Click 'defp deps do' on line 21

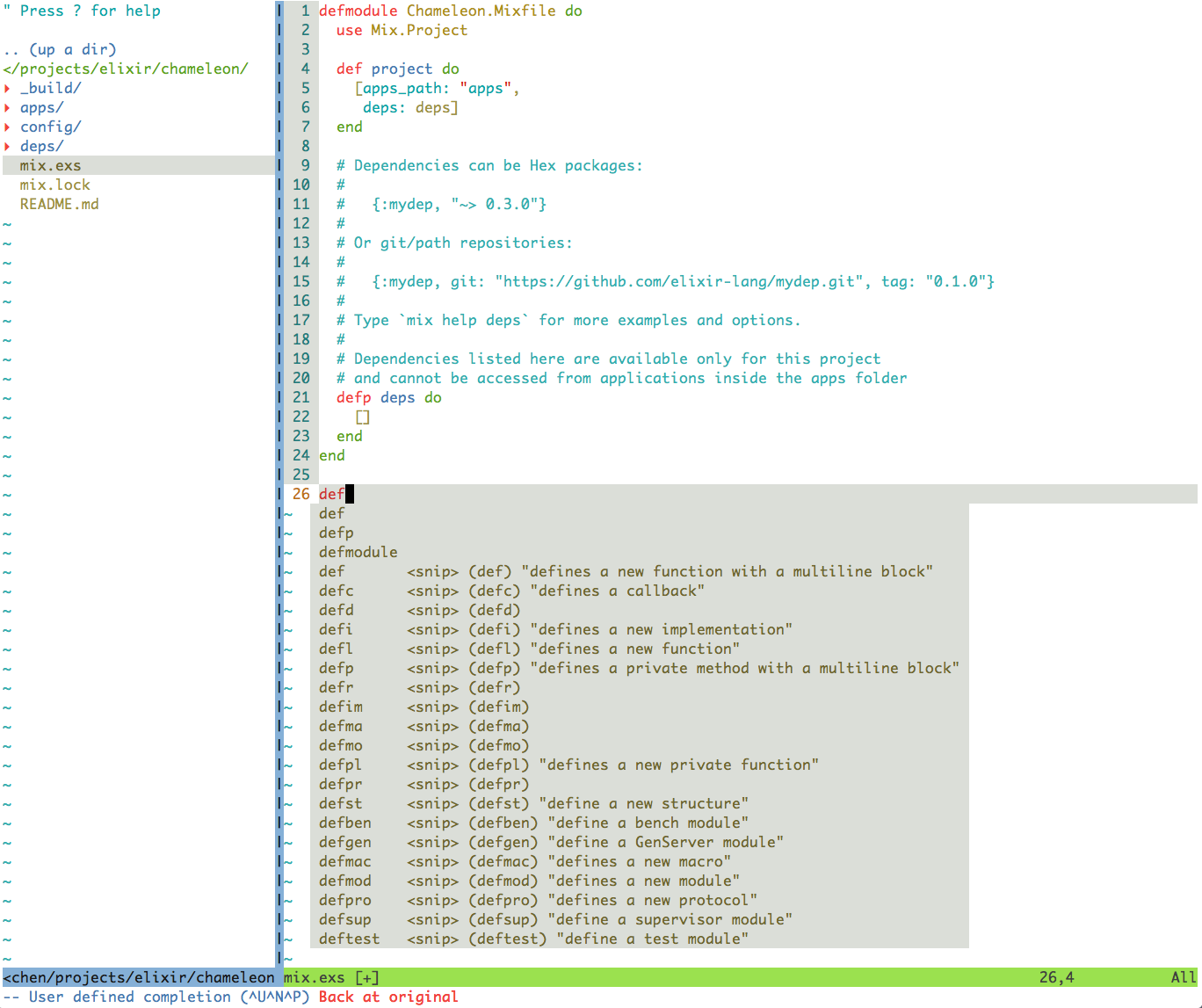coord(389,397)
